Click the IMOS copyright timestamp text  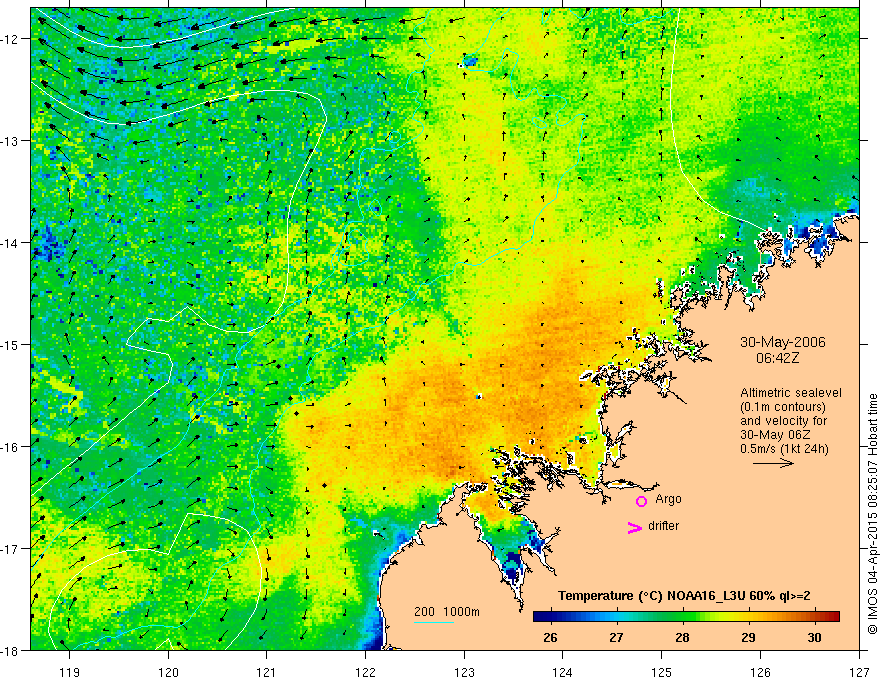872,515
